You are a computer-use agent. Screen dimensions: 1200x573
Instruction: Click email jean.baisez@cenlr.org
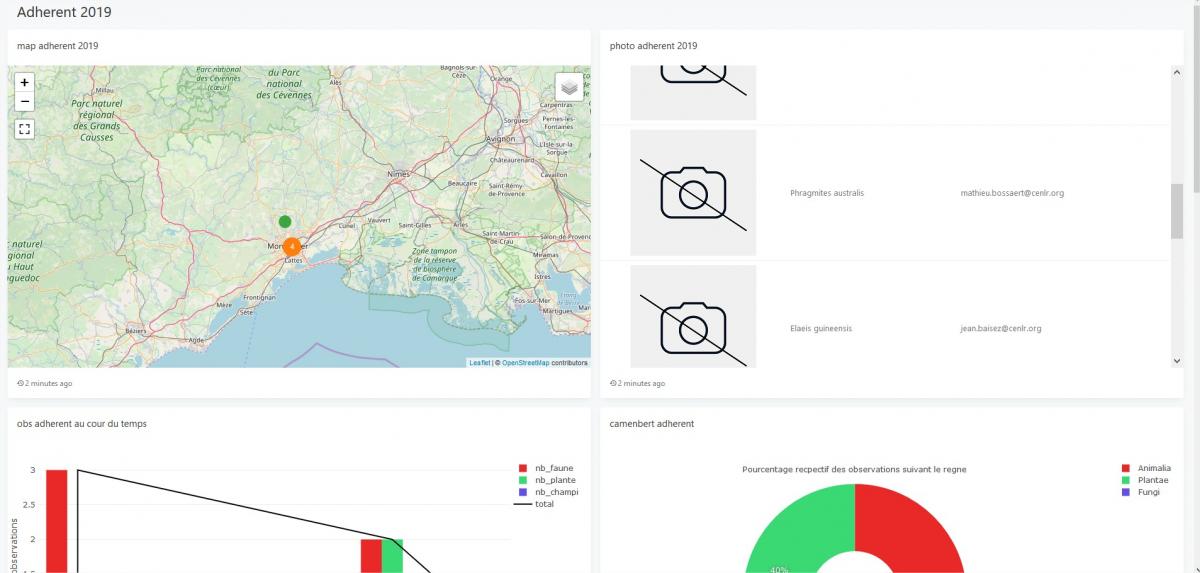tap(1001, 328)
